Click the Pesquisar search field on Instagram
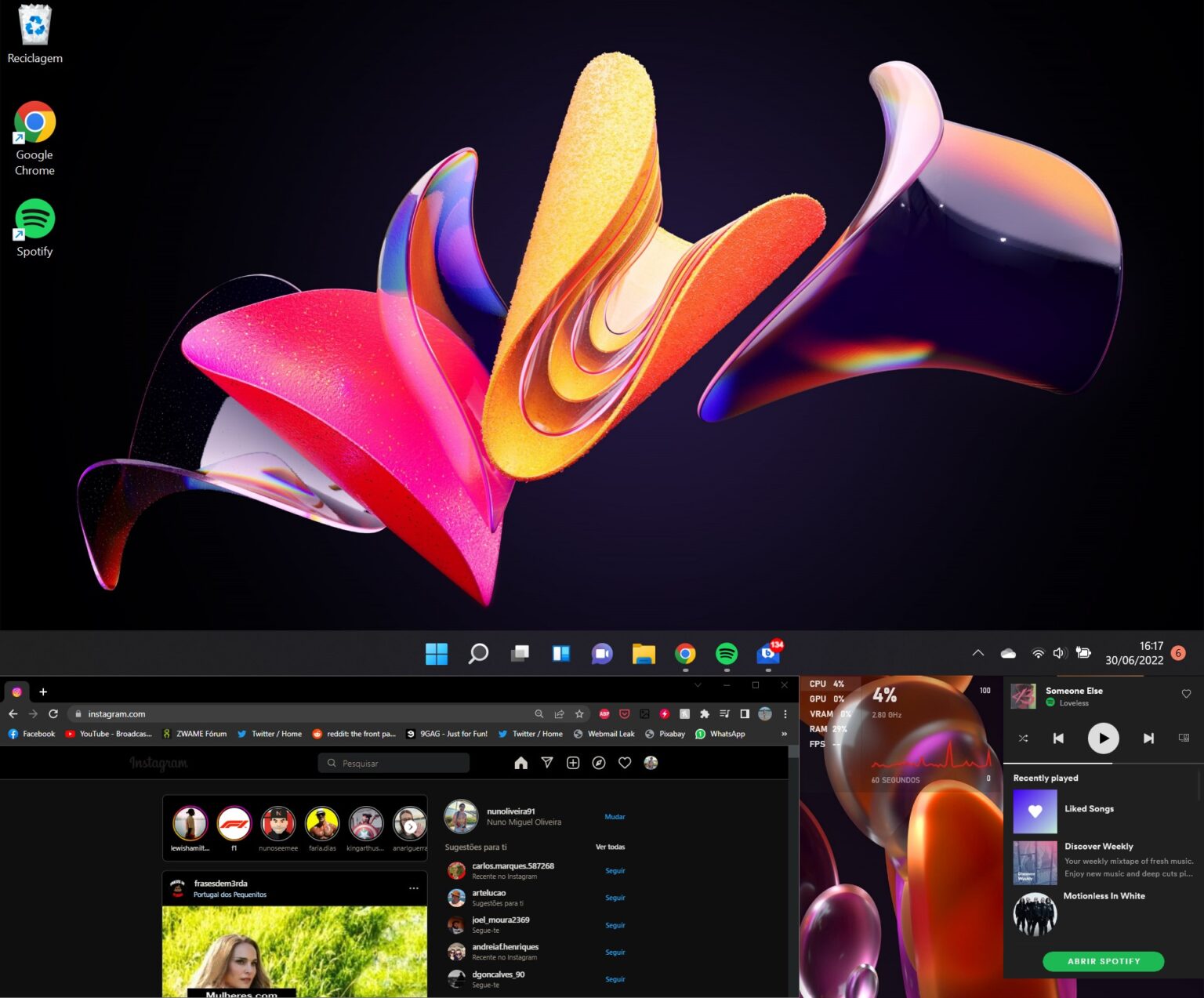This screenshot has width=1204, height=998. [x=392, y=762]
